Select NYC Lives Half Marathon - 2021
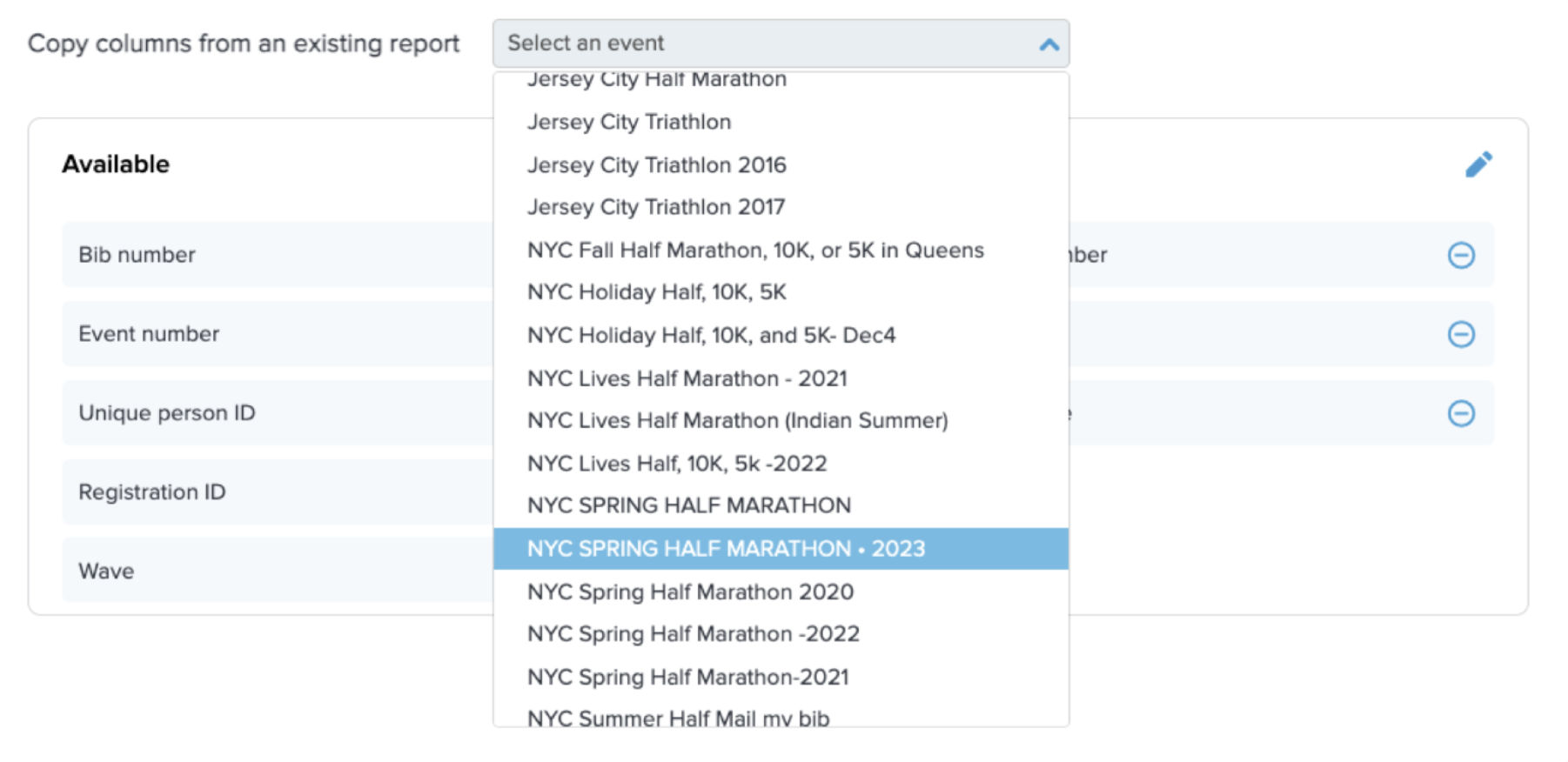This screenshot has width=1568, height=762. pyautogui.click(x=687, y=378)
